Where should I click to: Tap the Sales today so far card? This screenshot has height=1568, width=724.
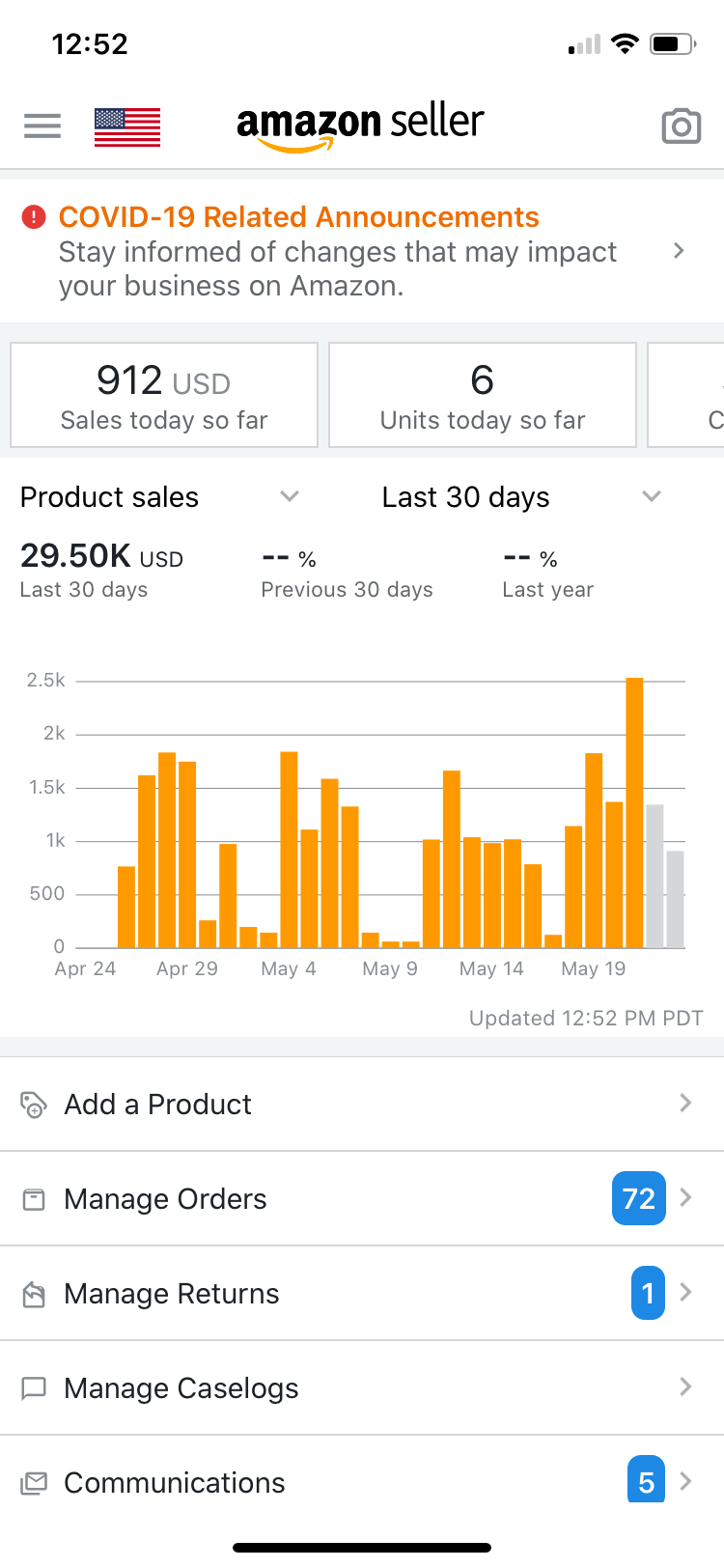tap(164, 395)
